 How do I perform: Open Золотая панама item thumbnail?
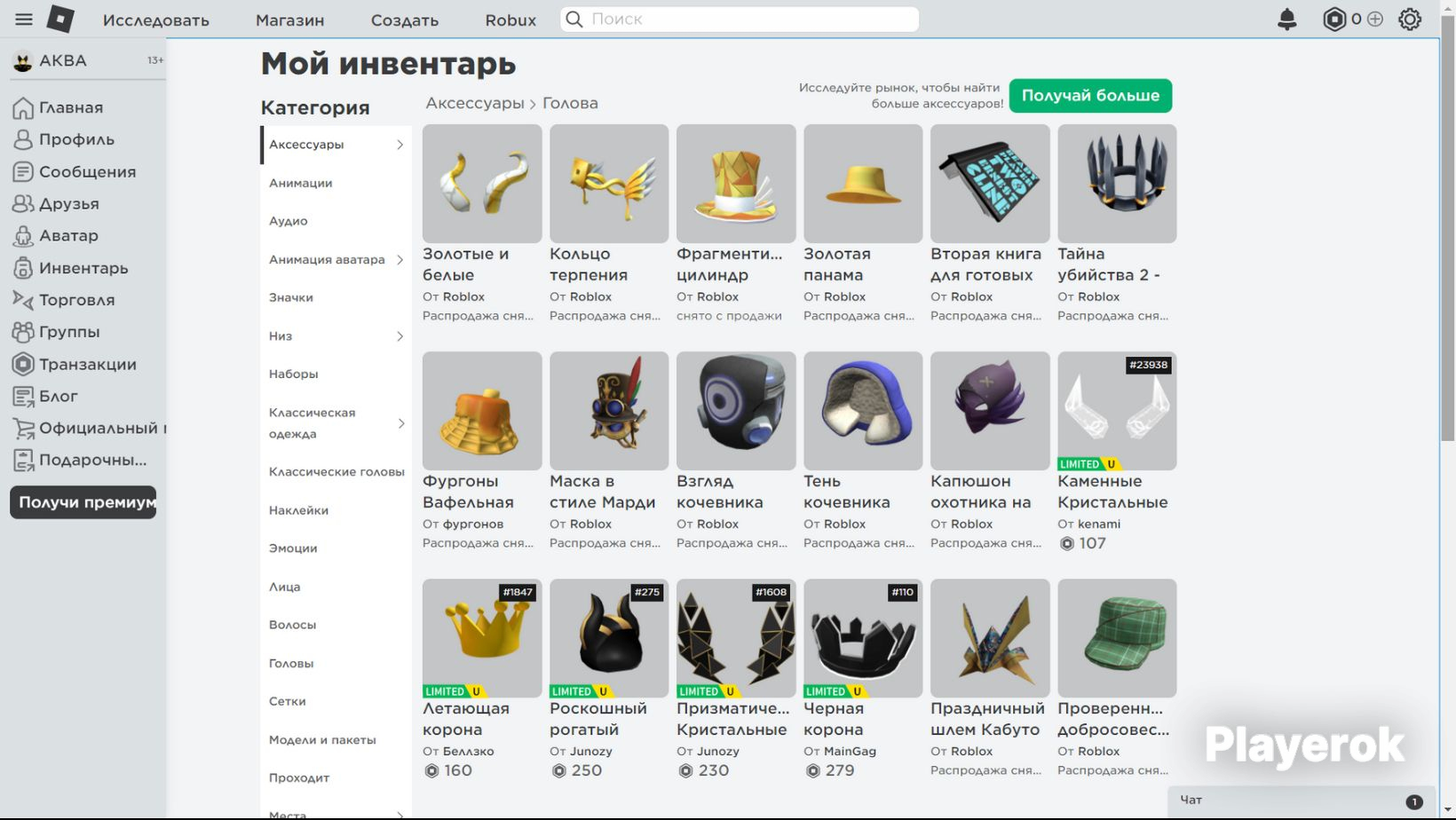863,184
